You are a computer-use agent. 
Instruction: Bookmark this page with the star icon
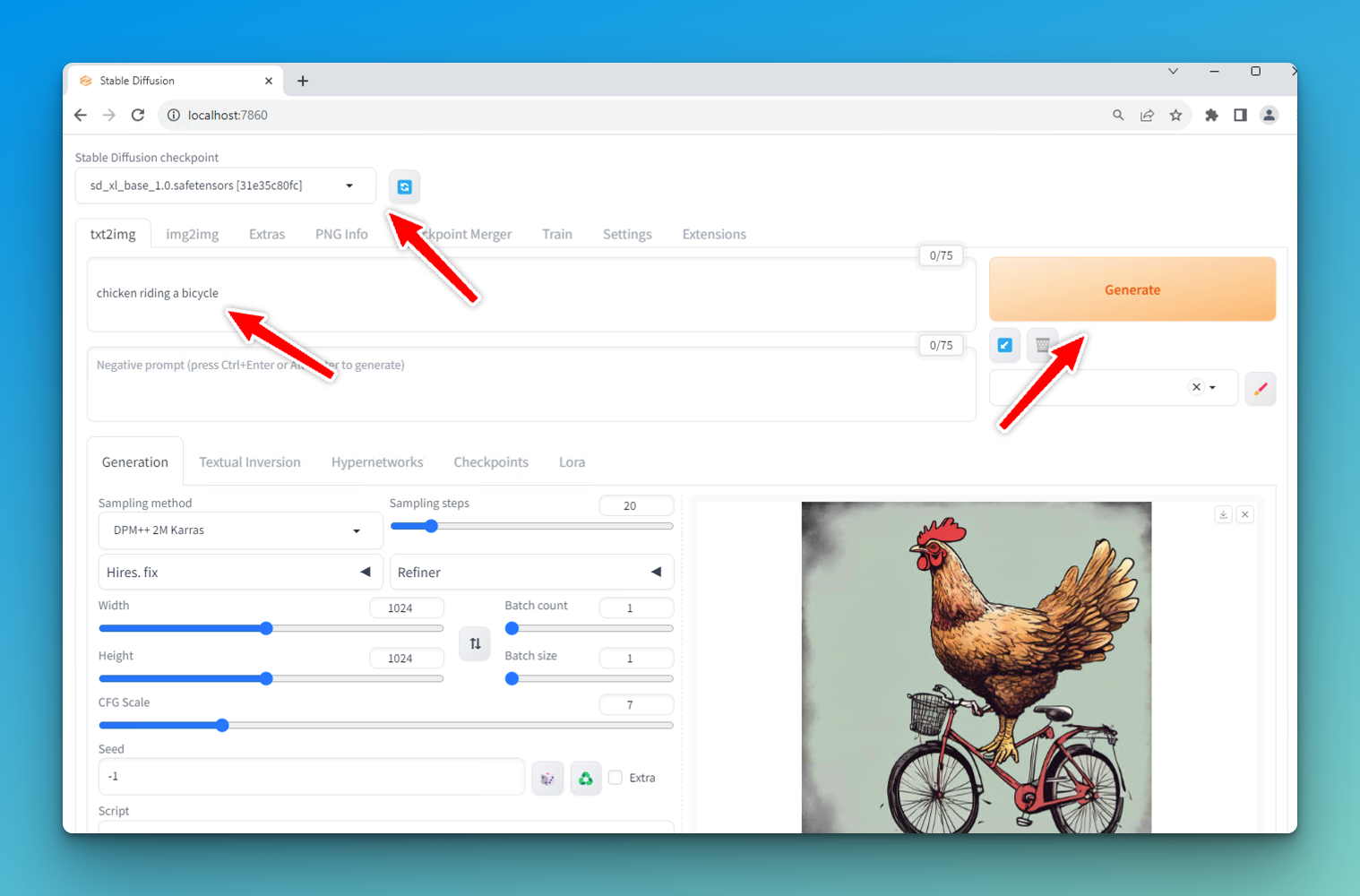tap(1175, 116)
